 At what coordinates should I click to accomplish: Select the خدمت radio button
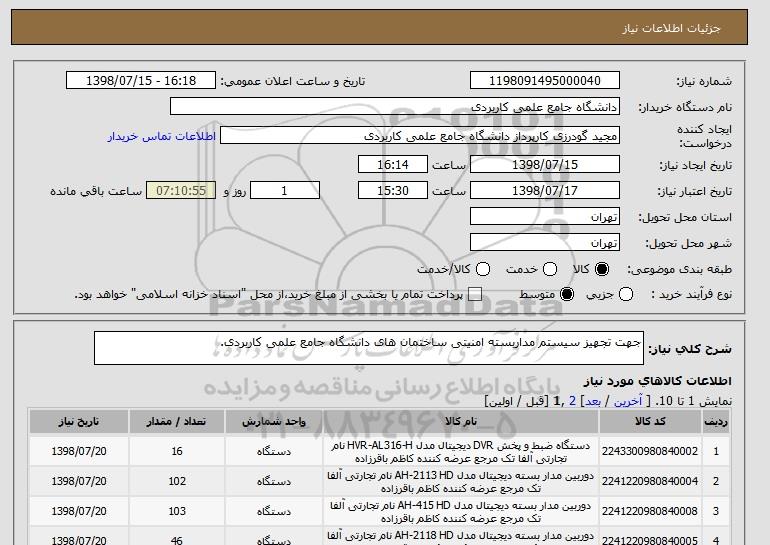550,269
